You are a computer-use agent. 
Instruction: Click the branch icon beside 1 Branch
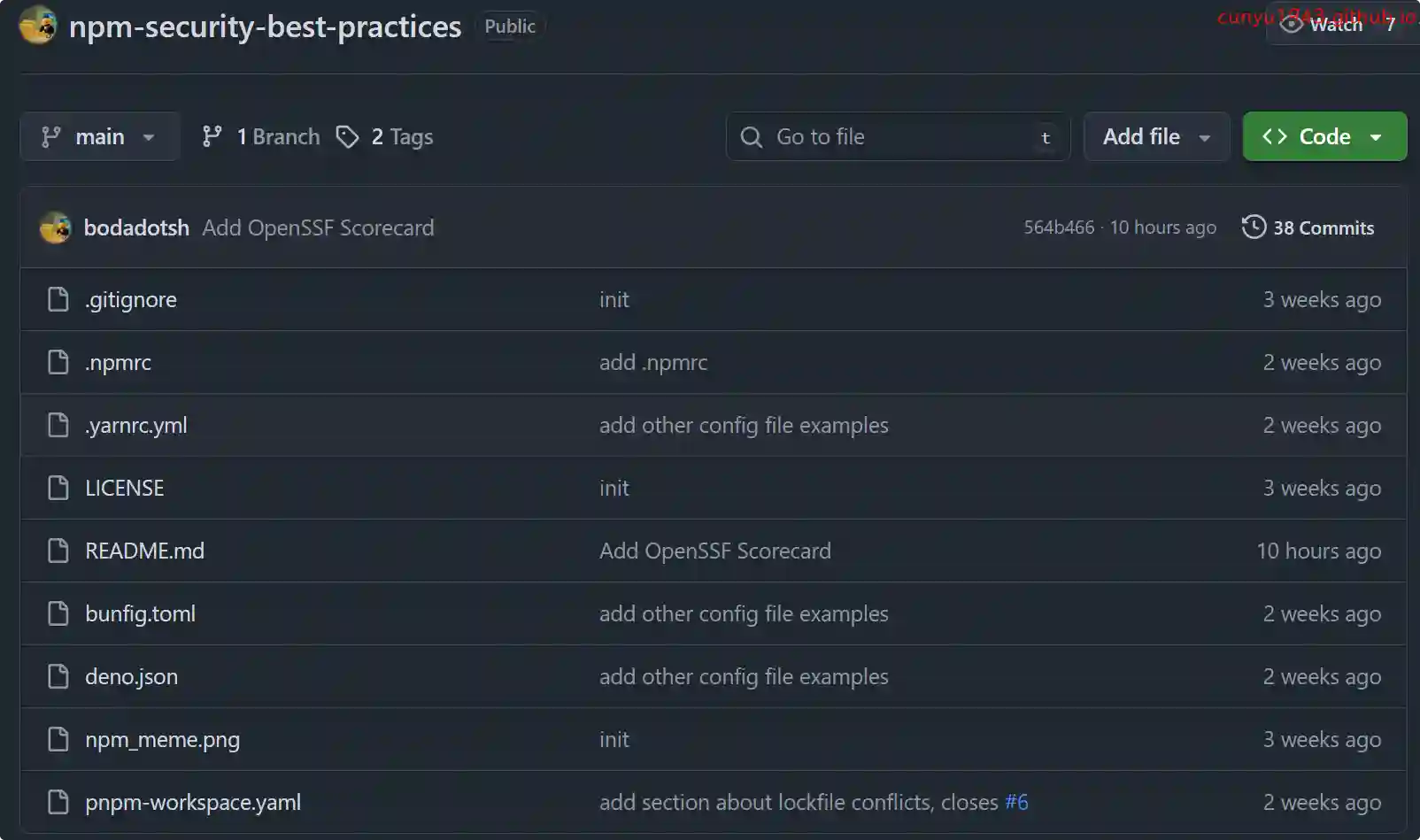pos(212,137)
